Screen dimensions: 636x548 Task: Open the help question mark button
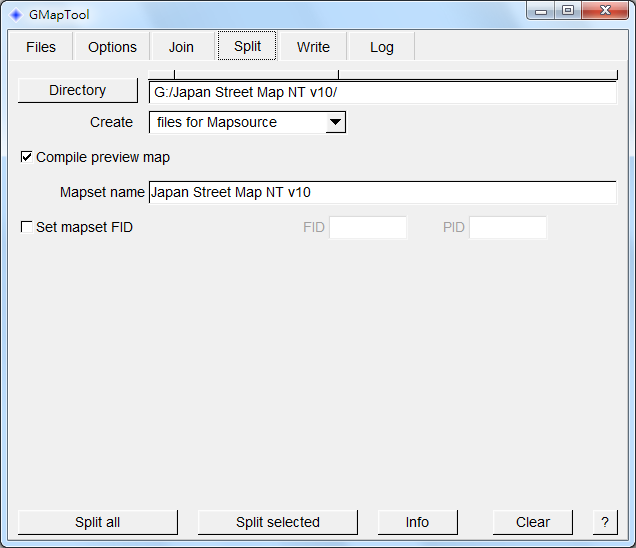pyautogui.click(x=605, y=522)
